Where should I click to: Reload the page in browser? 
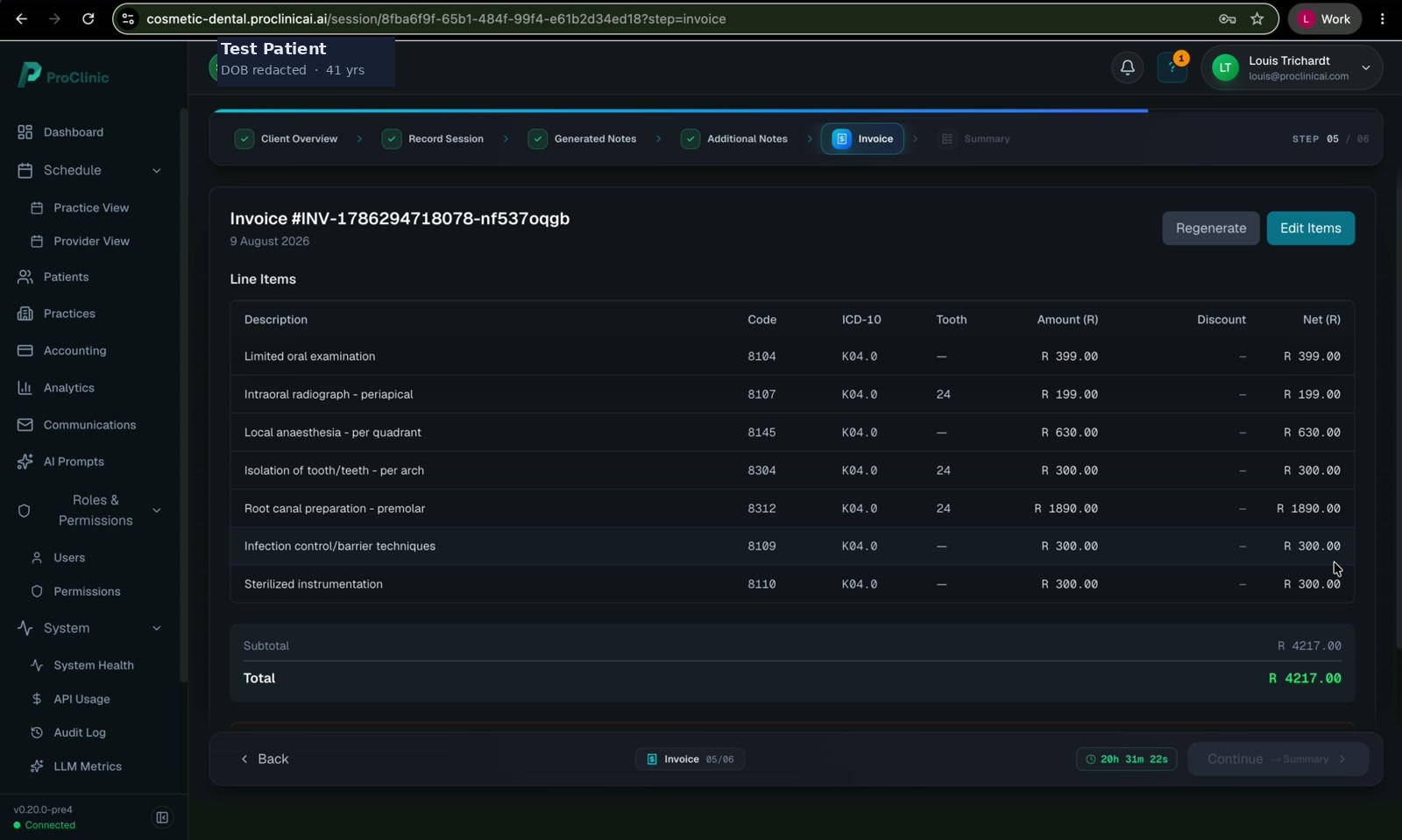pos(88,18)
